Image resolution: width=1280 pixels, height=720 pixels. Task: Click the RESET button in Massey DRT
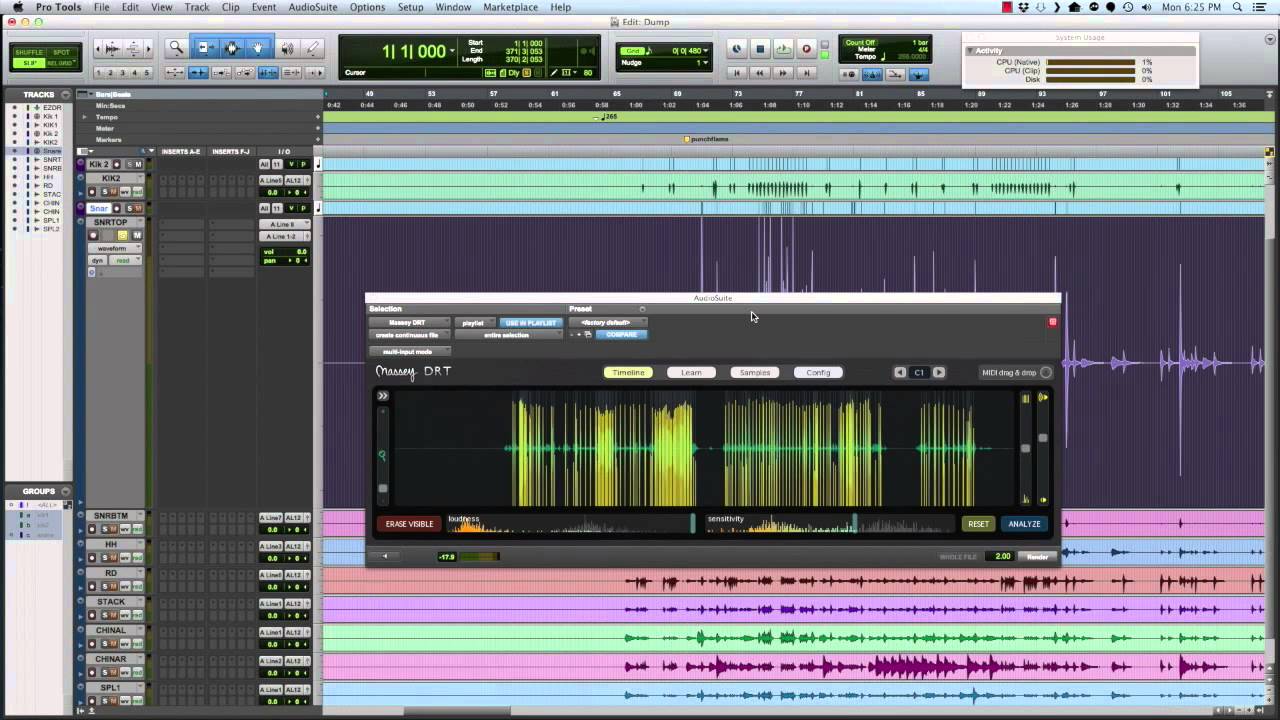pyautogui.click(x=978, y=524)
